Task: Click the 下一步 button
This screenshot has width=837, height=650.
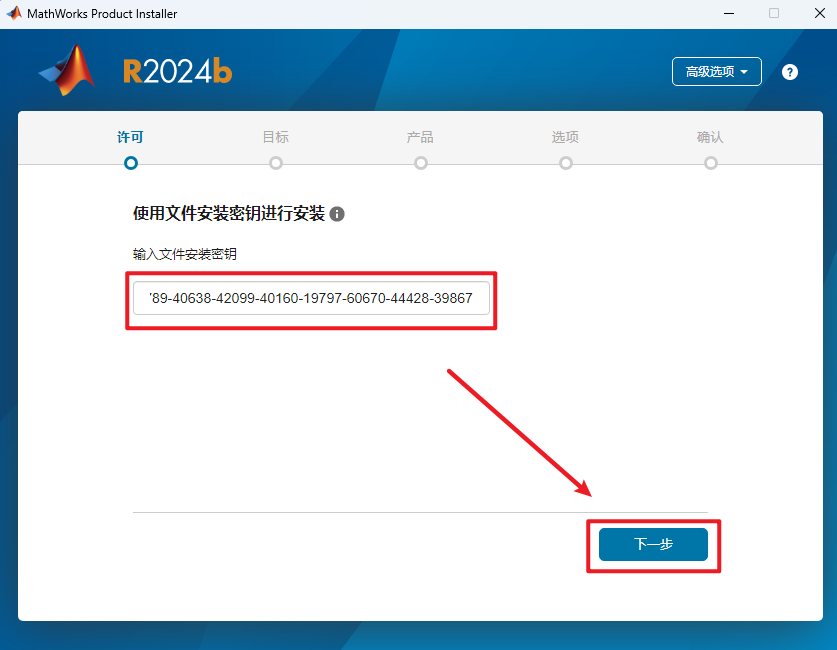Action: coord(653,544)
